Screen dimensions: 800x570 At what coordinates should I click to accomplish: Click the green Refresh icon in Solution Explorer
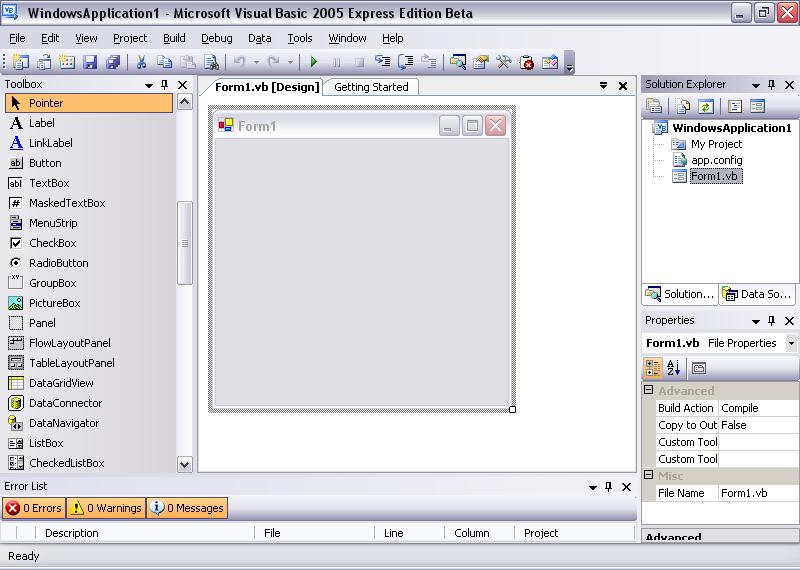point(706,106)
